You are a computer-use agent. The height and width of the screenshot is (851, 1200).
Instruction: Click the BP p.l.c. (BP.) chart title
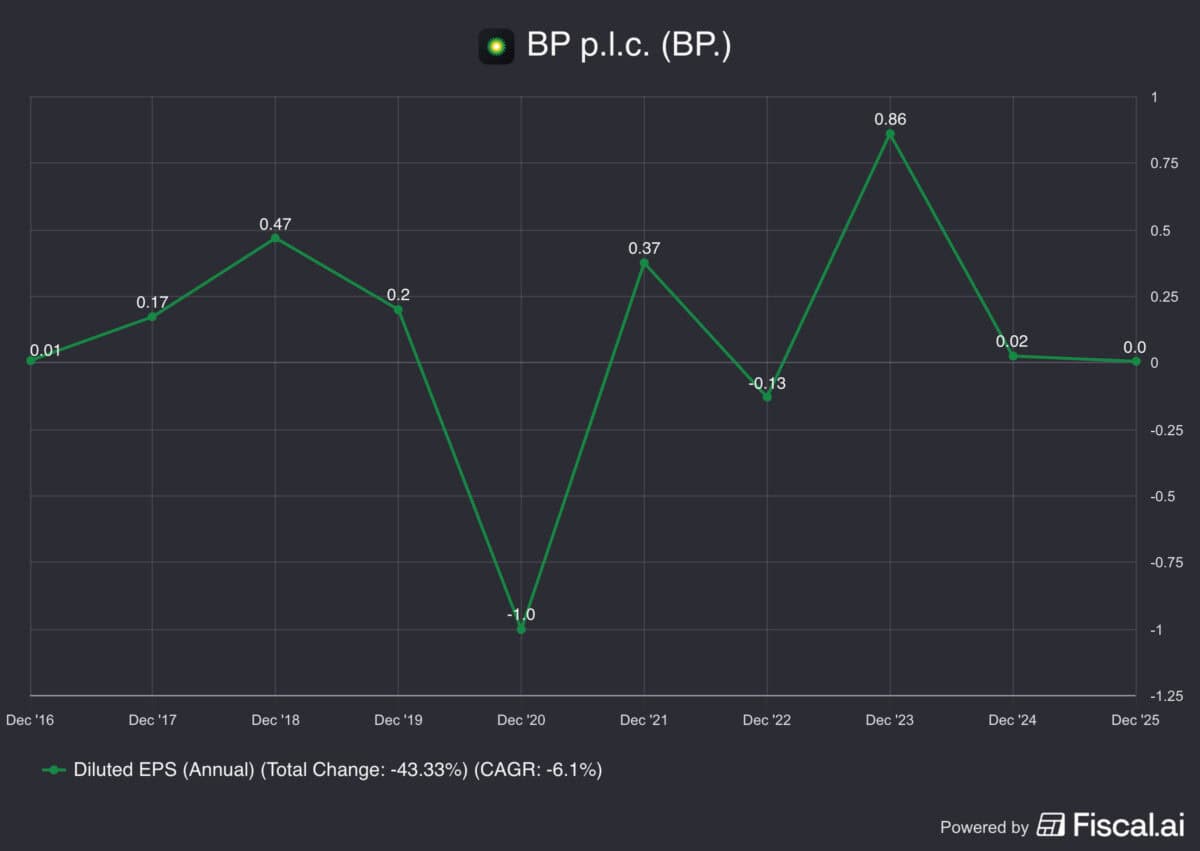coord(629,46)
